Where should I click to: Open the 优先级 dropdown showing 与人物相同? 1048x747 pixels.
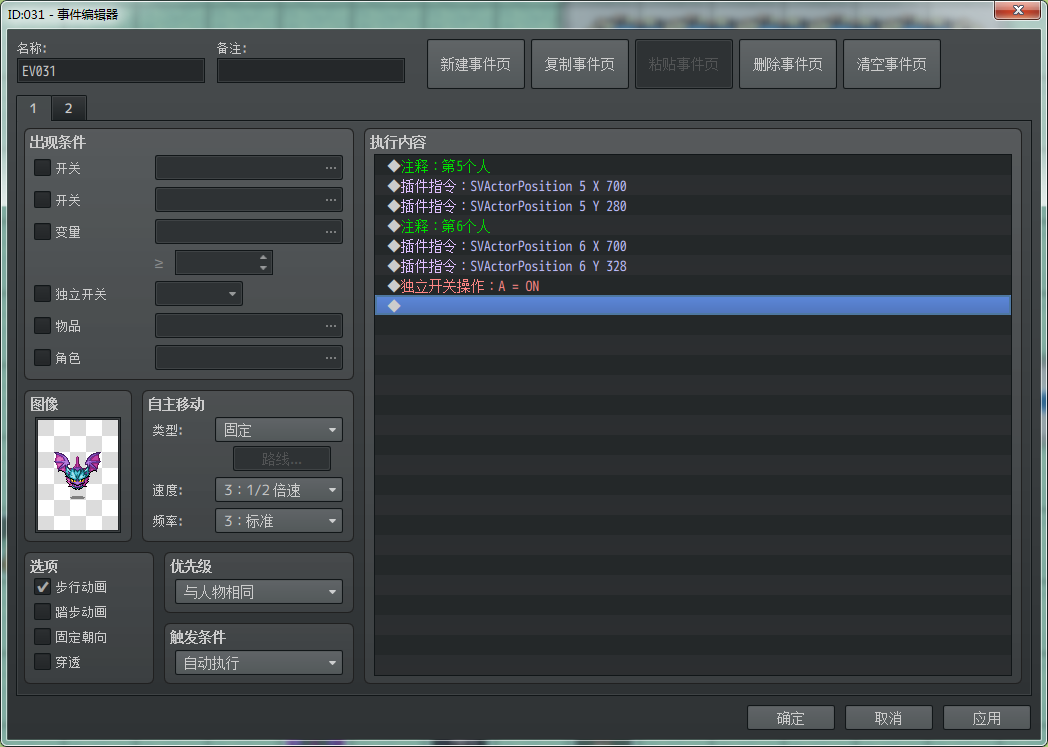pos(259,591)
